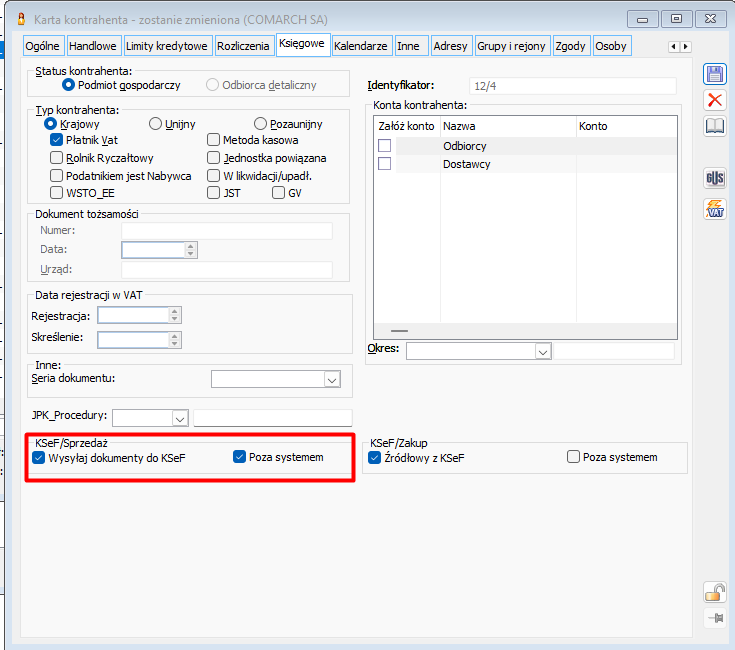
Task: Open the Limity kredytowe tab
Action: click(x=167, y=46)
